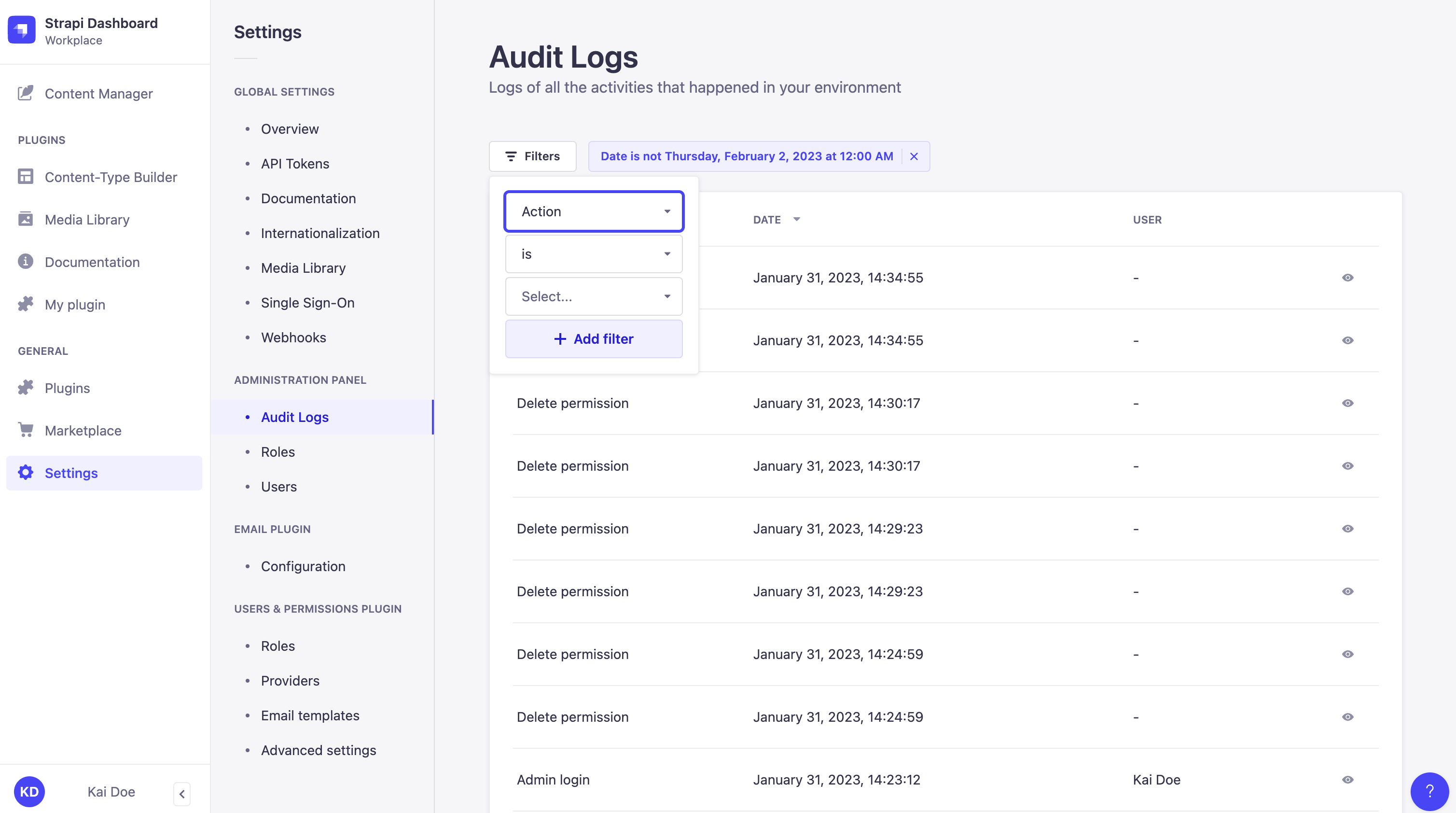The image size is (1456, 813).
Task: Open the Marketplace
Action: click(x=83, y=430)
